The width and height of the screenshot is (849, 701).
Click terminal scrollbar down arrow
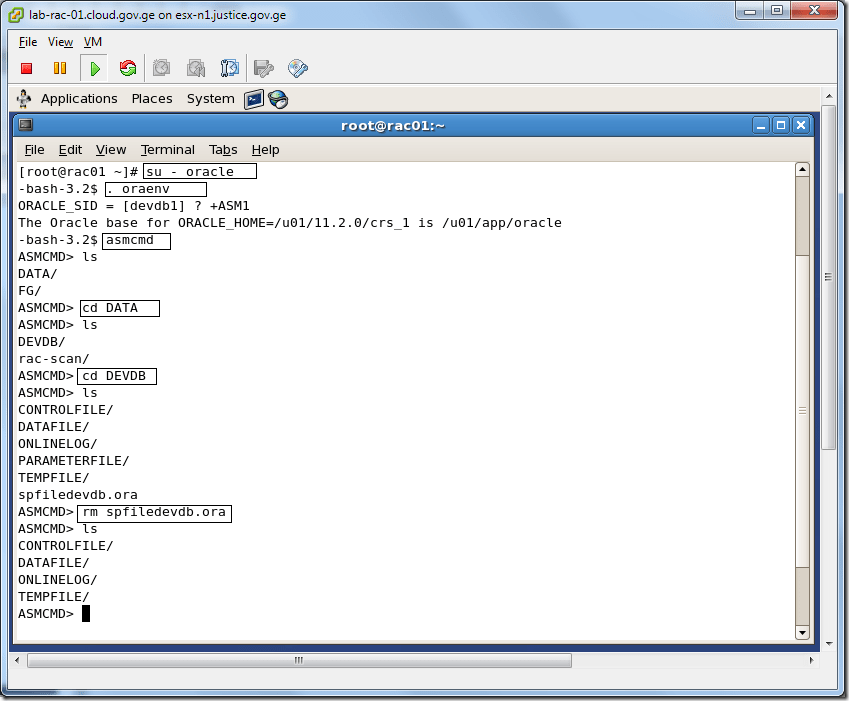click(x=802, y=632)
